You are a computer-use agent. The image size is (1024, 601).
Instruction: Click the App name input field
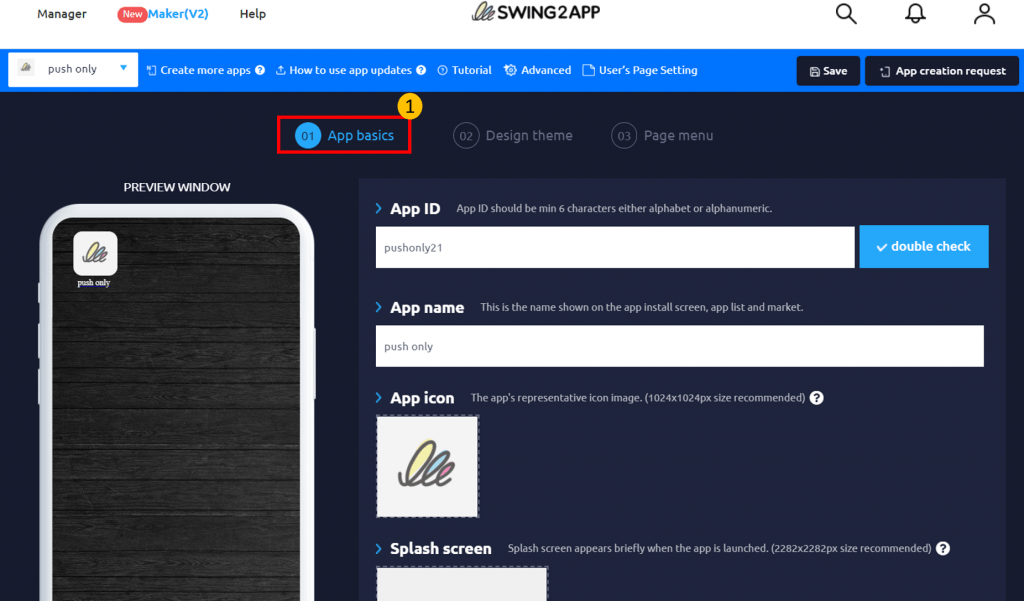[x=679, y=346]
